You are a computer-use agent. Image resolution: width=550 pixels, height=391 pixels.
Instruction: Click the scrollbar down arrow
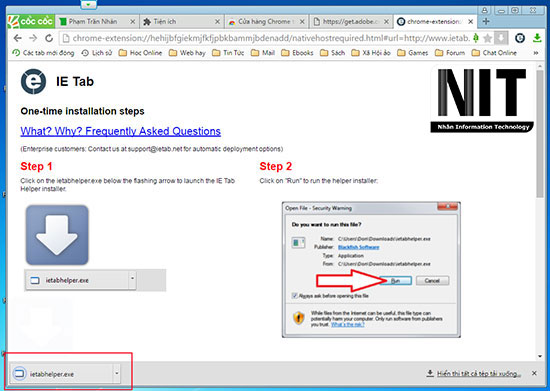(540, 356)
